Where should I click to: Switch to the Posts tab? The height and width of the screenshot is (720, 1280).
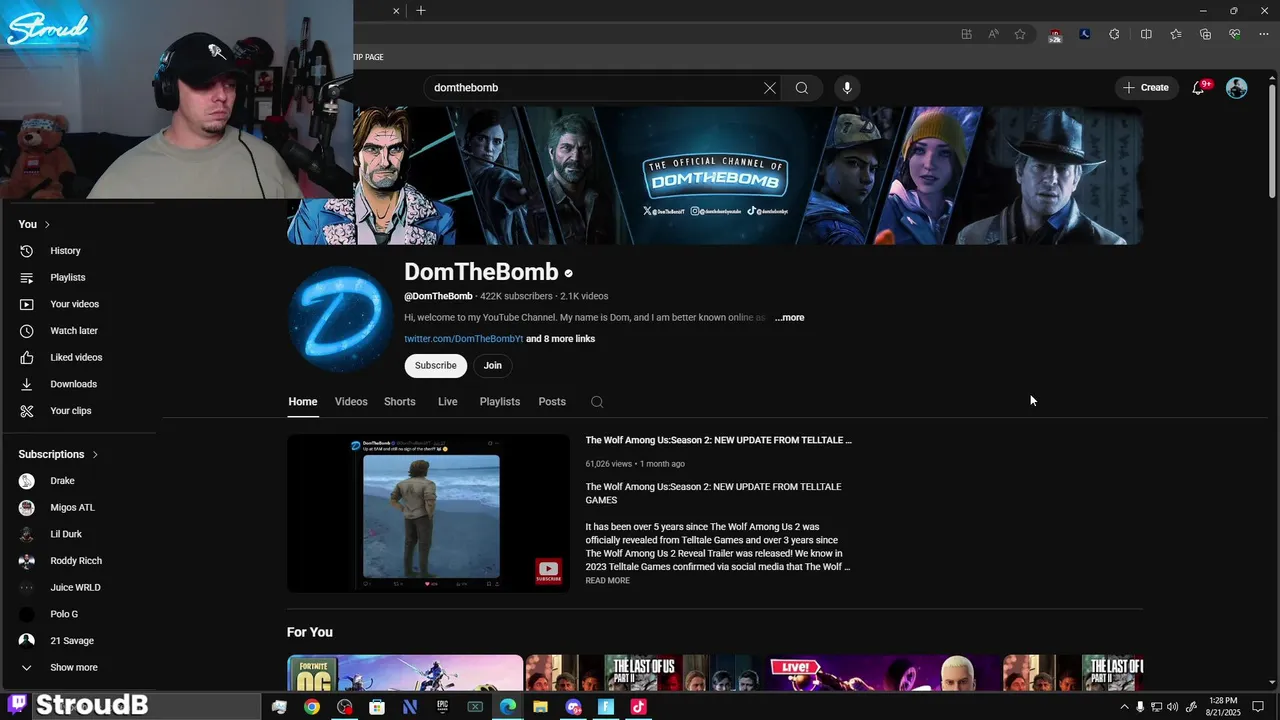tap(552, 402)
